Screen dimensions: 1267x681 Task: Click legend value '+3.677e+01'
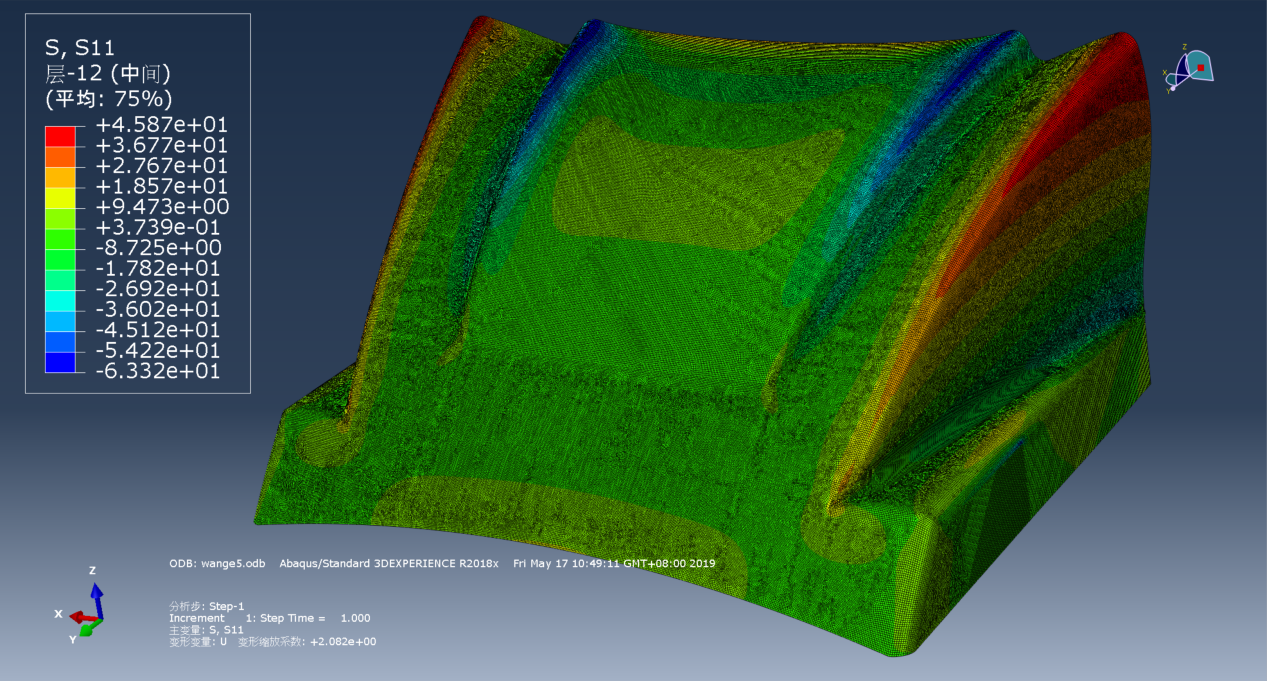(161, 145)
